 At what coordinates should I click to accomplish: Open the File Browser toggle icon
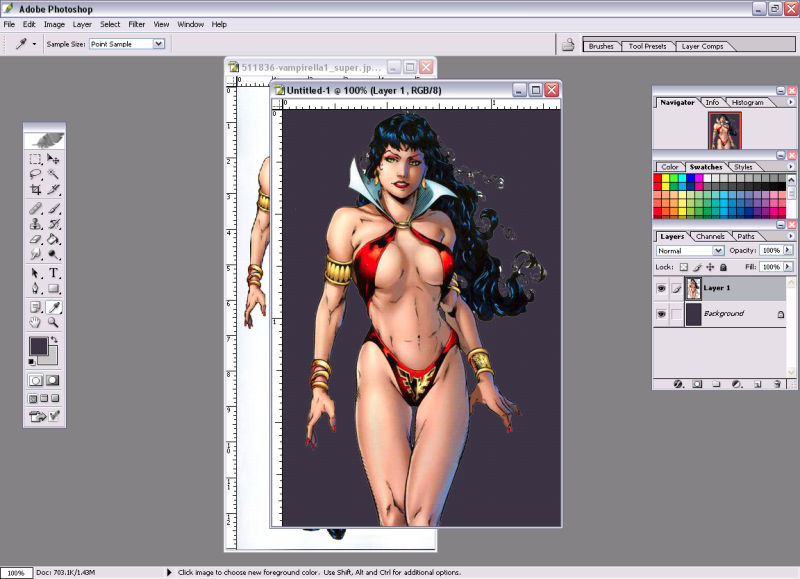(568, 45)
